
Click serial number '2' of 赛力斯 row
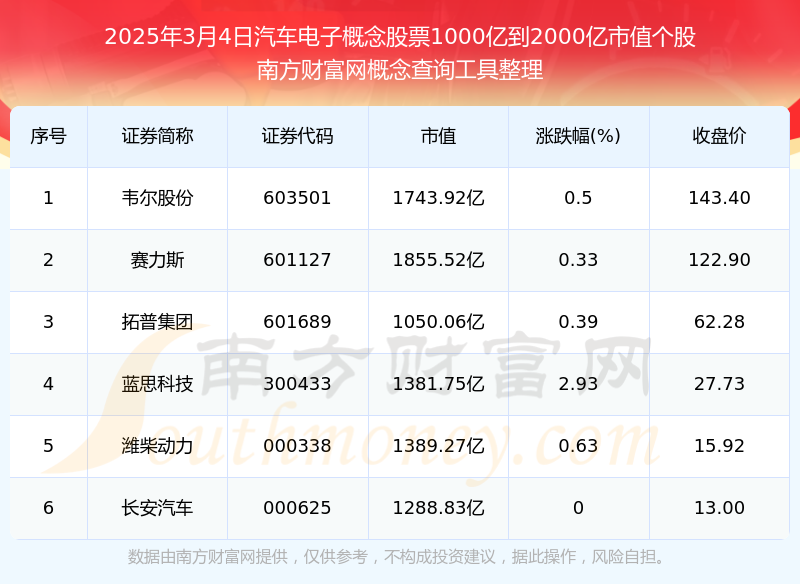coord(48,260)
